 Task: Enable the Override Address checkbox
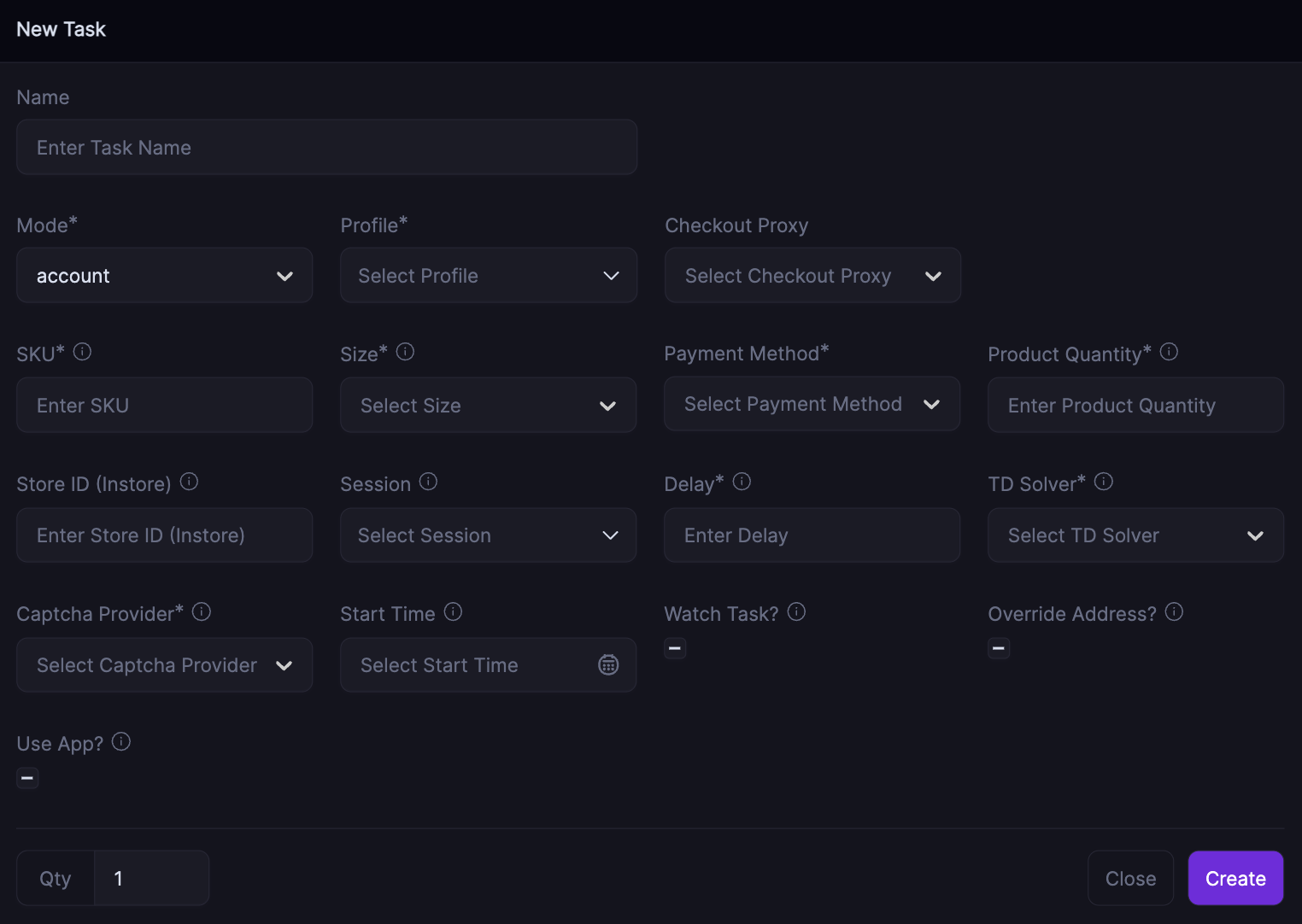(999, 649)
